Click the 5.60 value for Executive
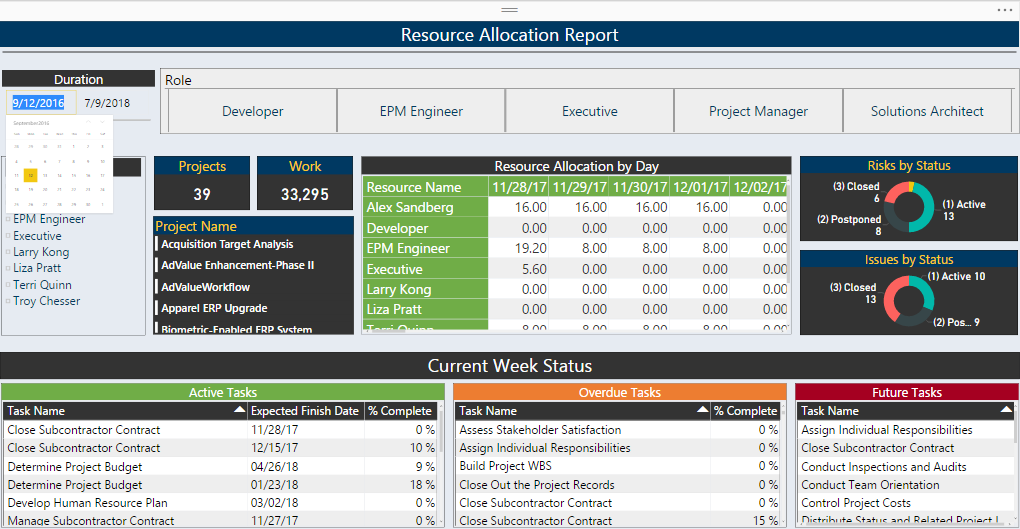The image size is (1020, 529). tap(534, 269)
